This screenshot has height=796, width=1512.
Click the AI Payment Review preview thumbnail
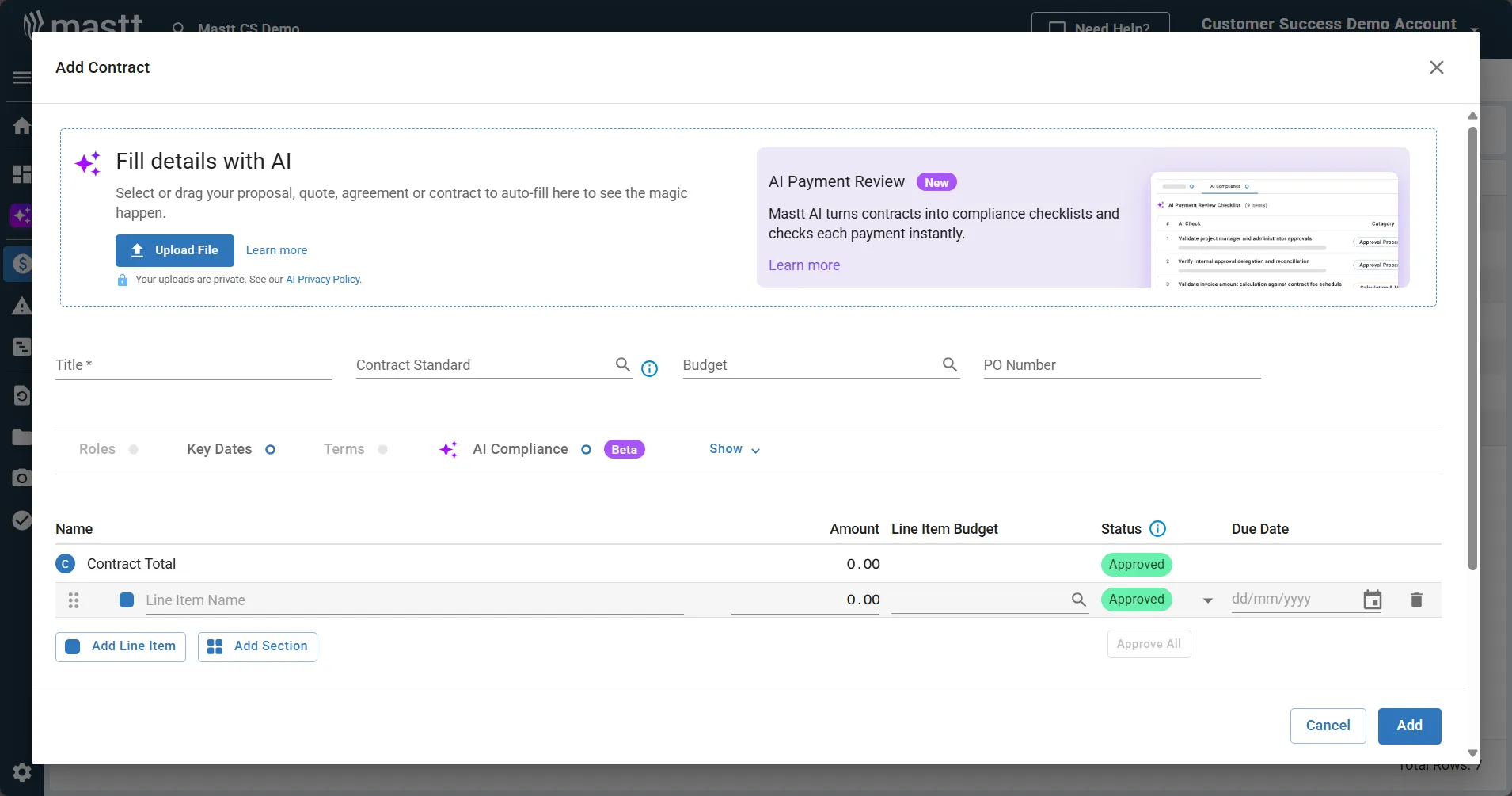[1275, 230]
